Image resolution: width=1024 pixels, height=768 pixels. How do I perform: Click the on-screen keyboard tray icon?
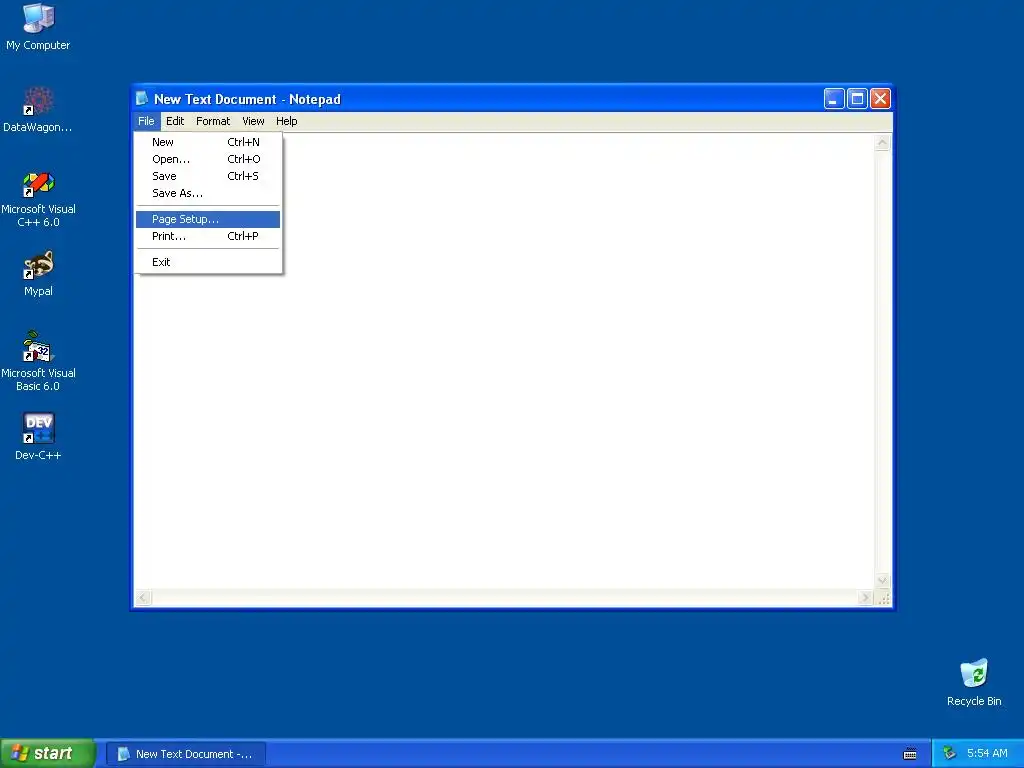tap(910, 754)
